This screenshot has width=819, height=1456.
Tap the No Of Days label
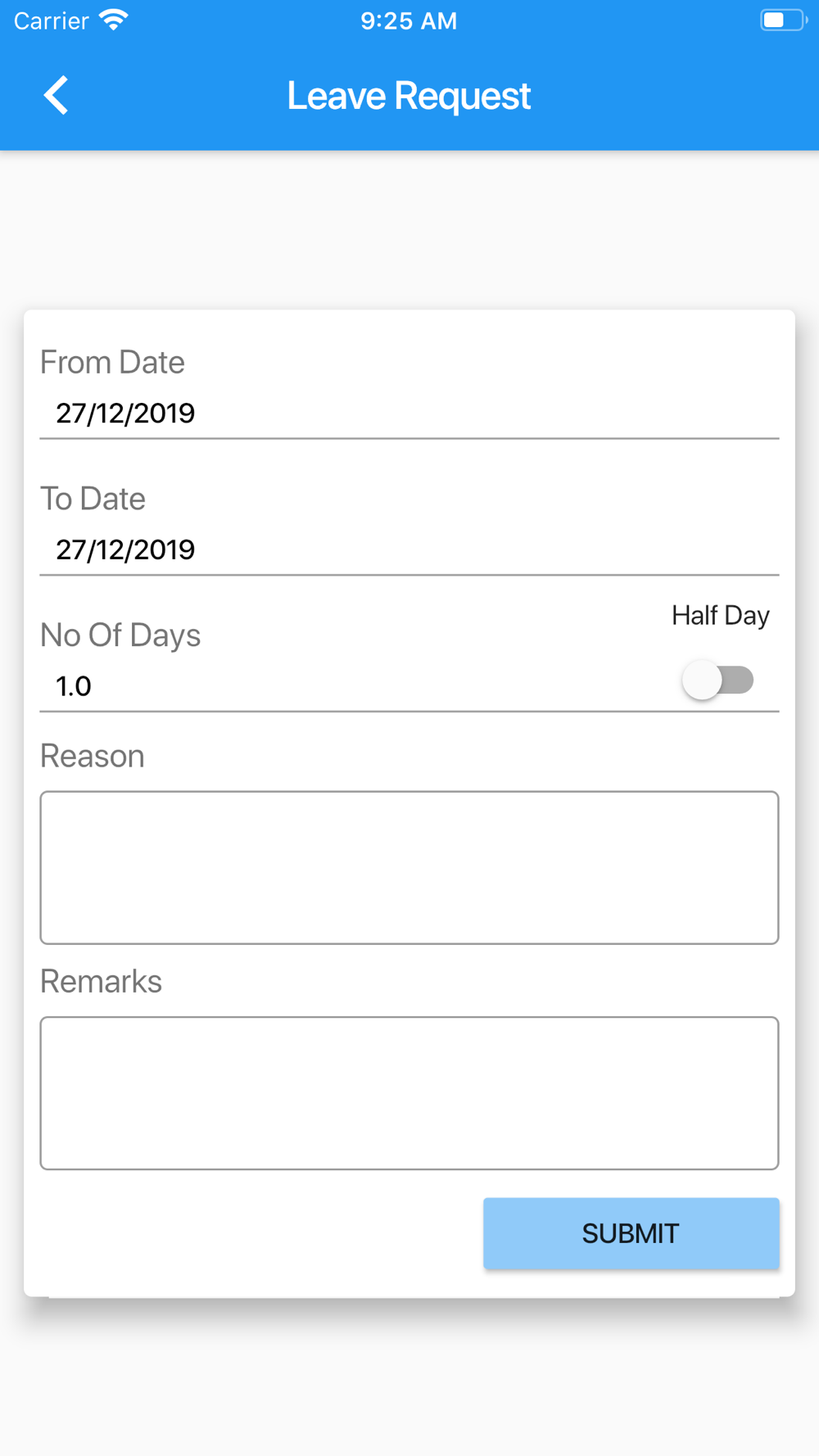coord(120,635)
